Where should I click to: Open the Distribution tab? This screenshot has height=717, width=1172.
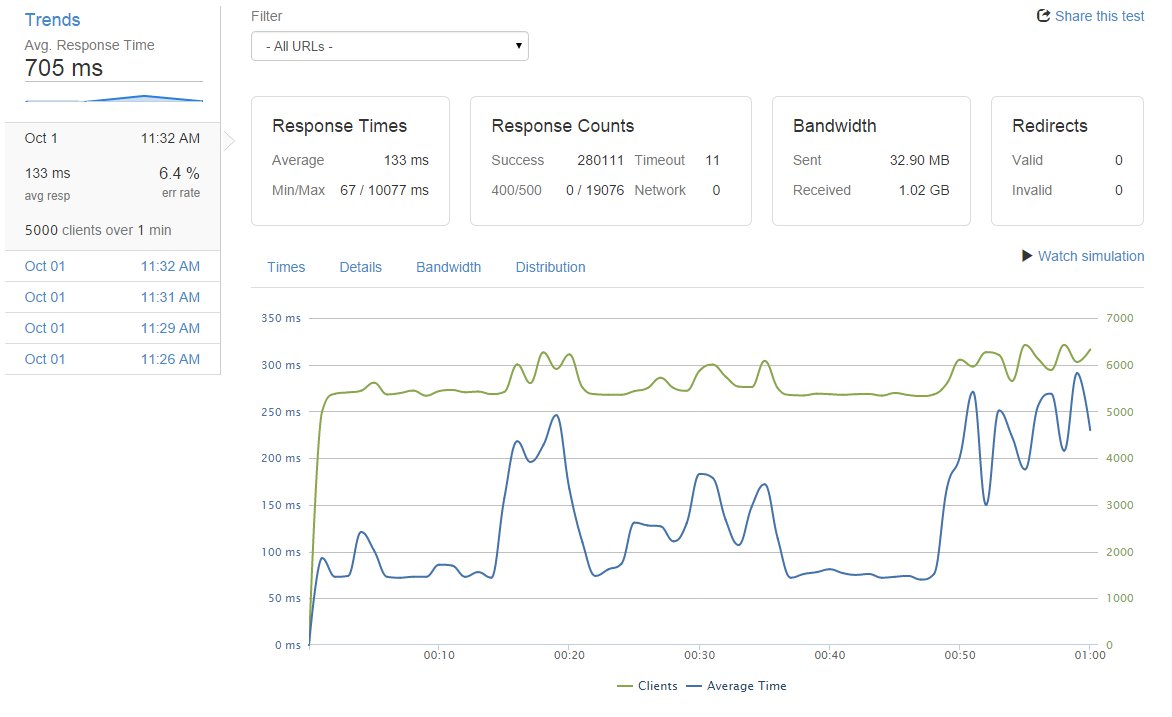[550, 267]
